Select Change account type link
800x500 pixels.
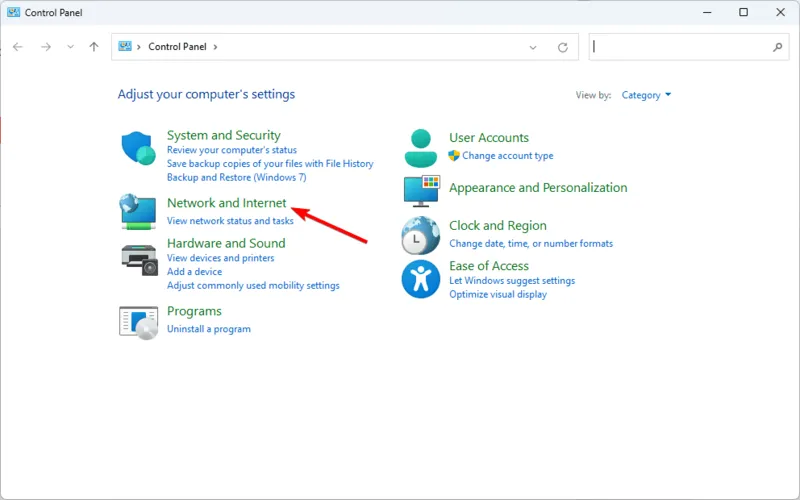(507, 156)
